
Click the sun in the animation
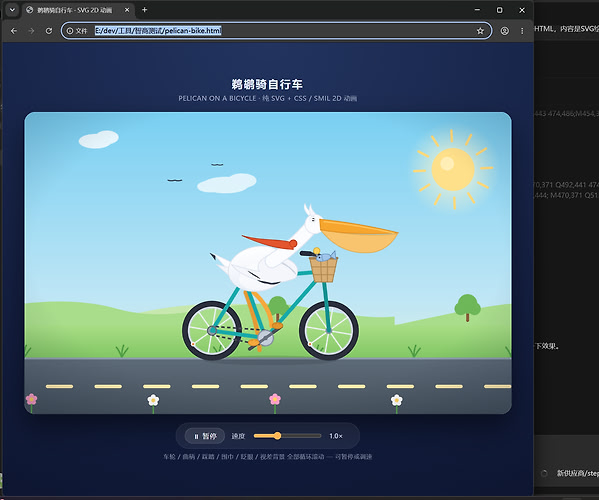point(453,169)
